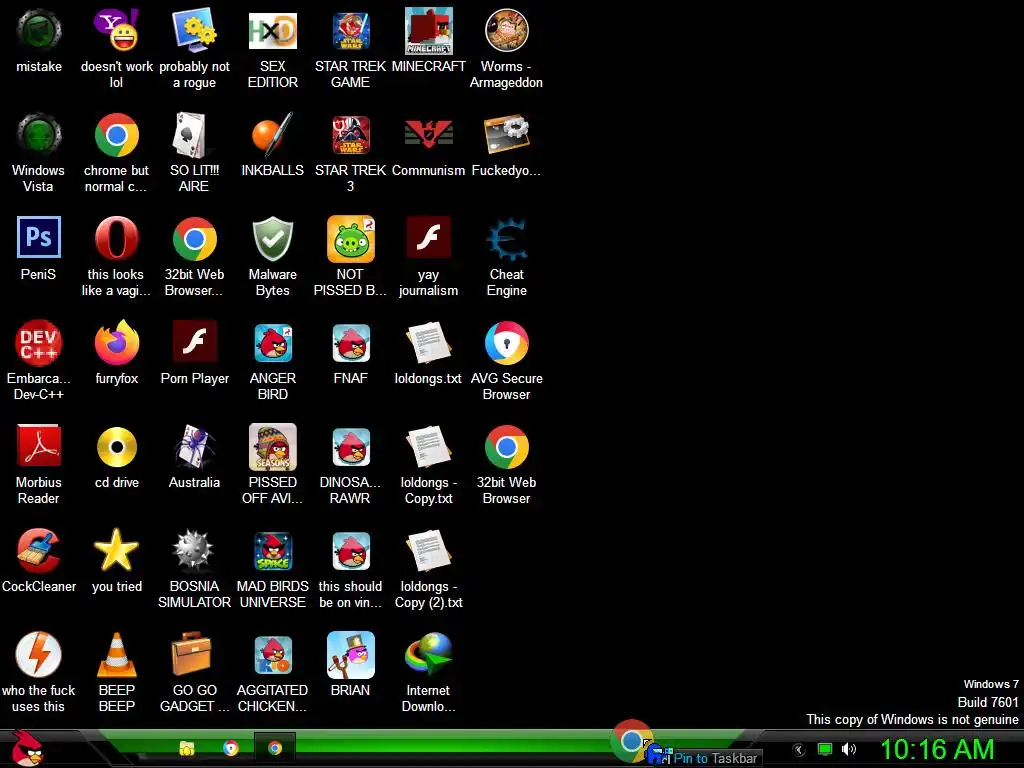Click the 'Australia' spider solitaire icon
The image size is (1024, 768).
(194, 447)
